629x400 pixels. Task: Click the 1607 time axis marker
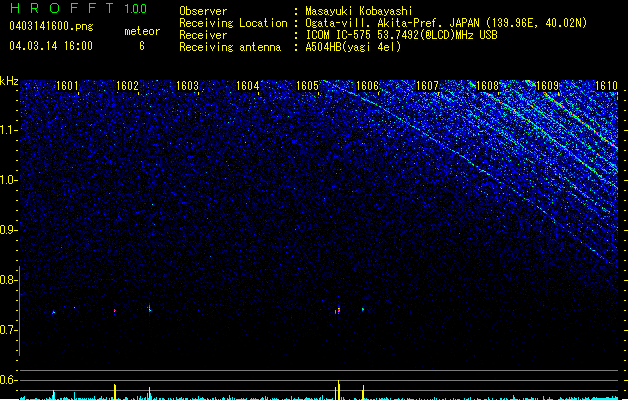(428, 86)
